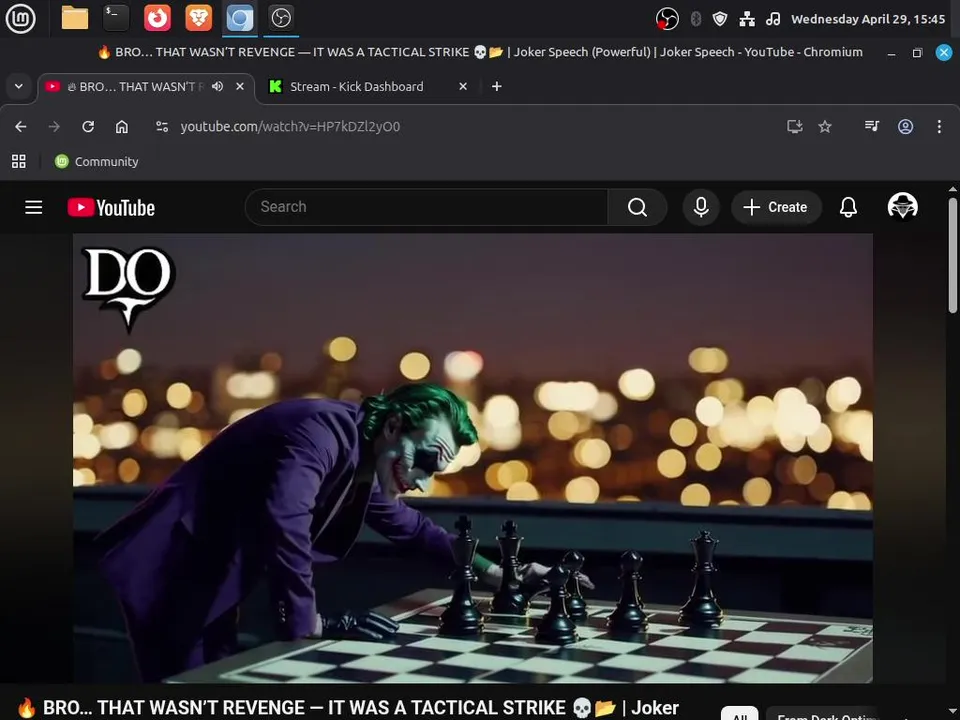Image resolution: width=960 pixels, height=720 pixels.
Task: Launch the Brave browser in panel
Action: (x=198, y=18)
